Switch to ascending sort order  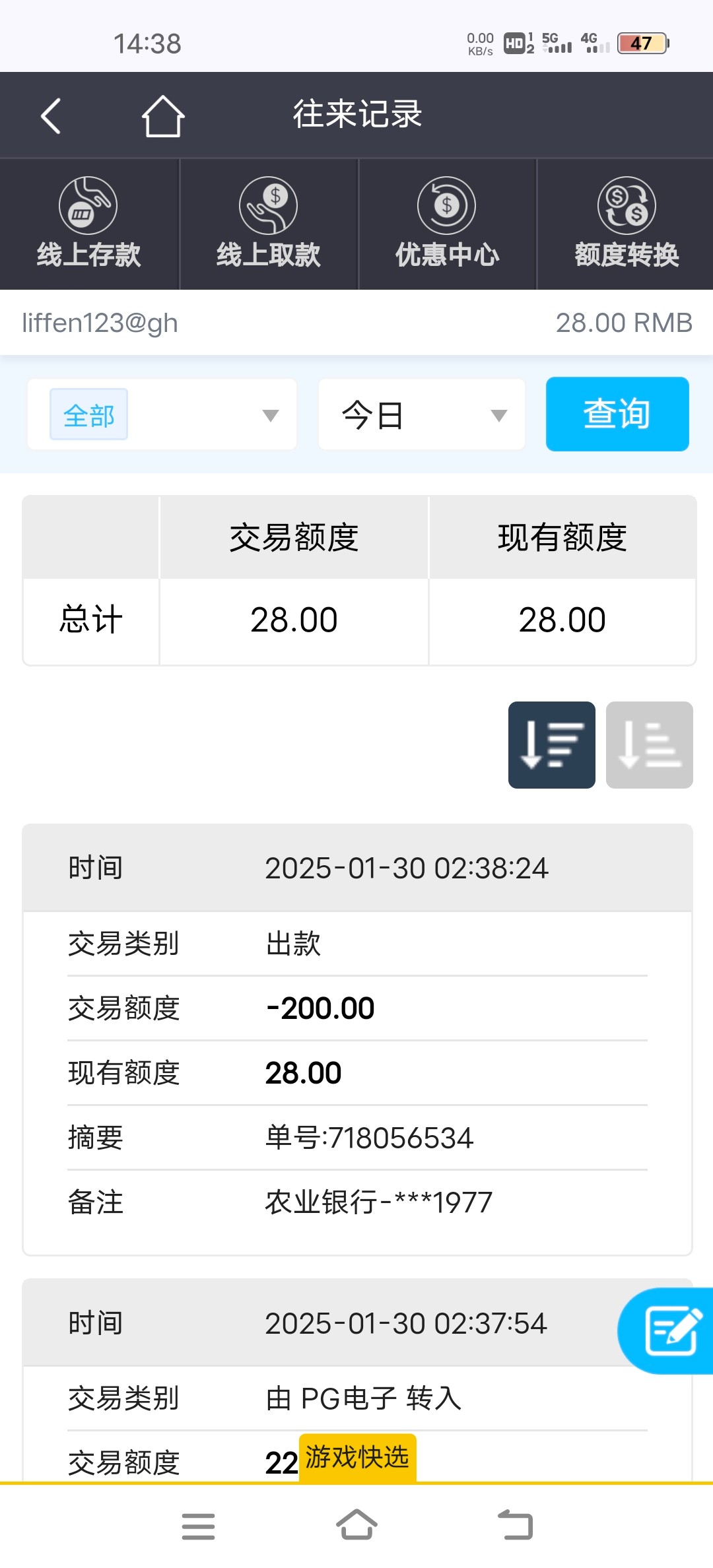649,744
